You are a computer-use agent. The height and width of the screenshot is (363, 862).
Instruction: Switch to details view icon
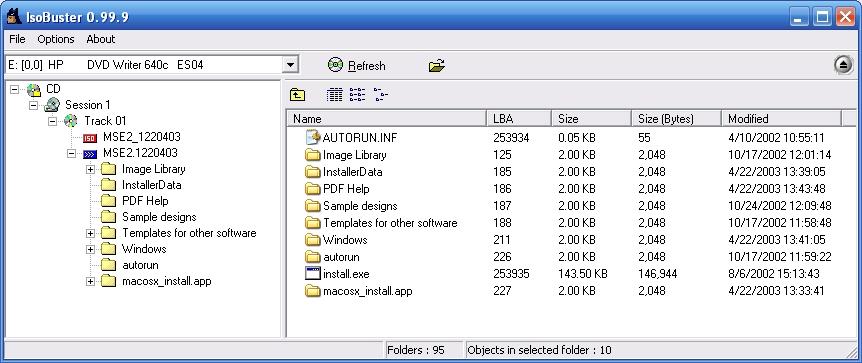click(334, 95)
